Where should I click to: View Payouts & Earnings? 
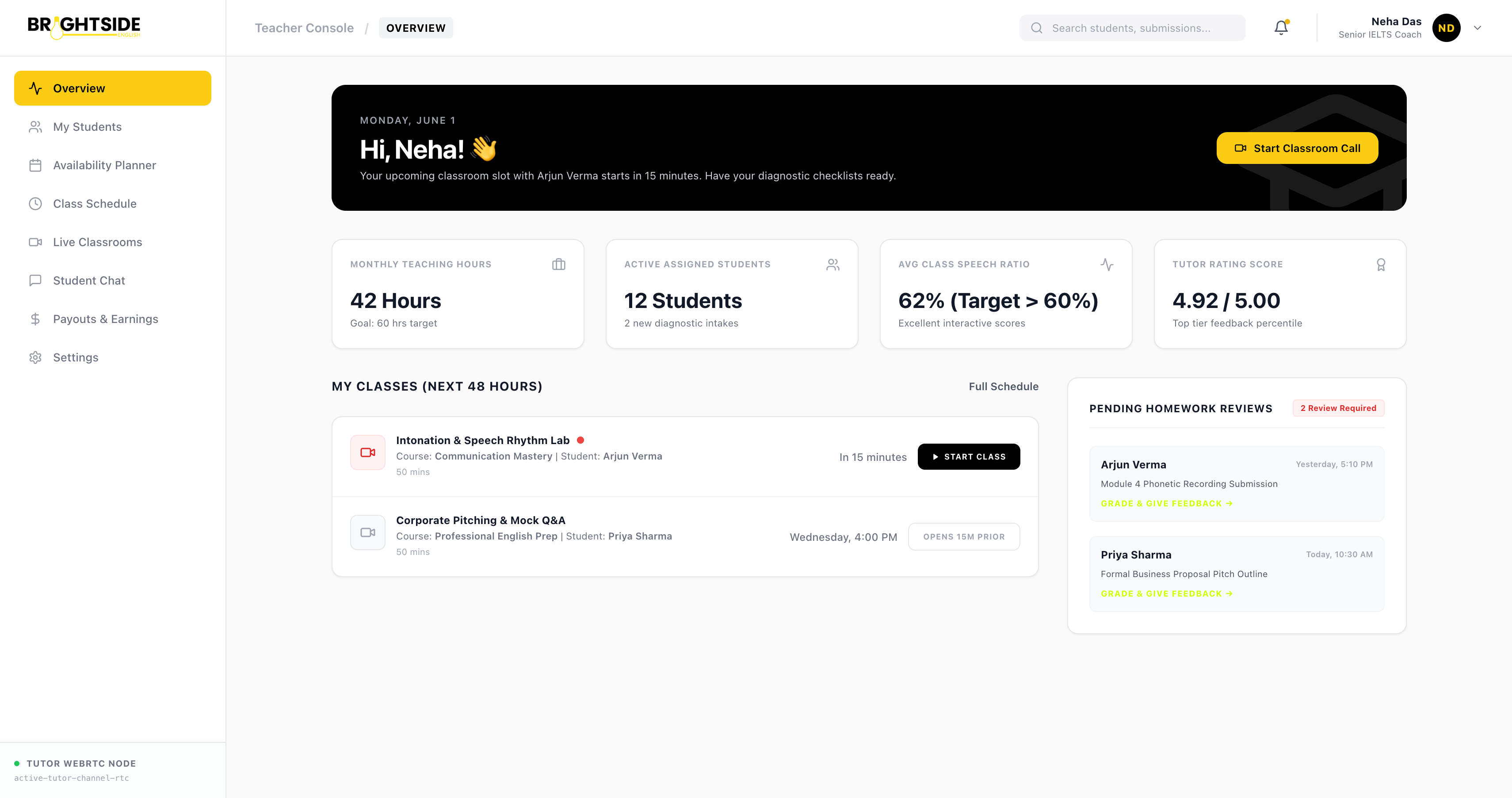[x=113, y=319]
